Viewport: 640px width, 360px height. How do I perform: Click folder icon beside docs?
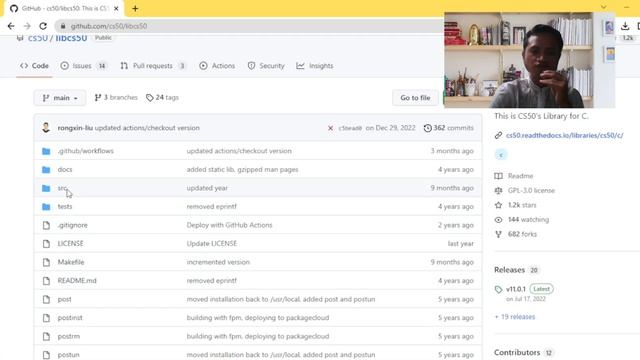pos(46,169)
